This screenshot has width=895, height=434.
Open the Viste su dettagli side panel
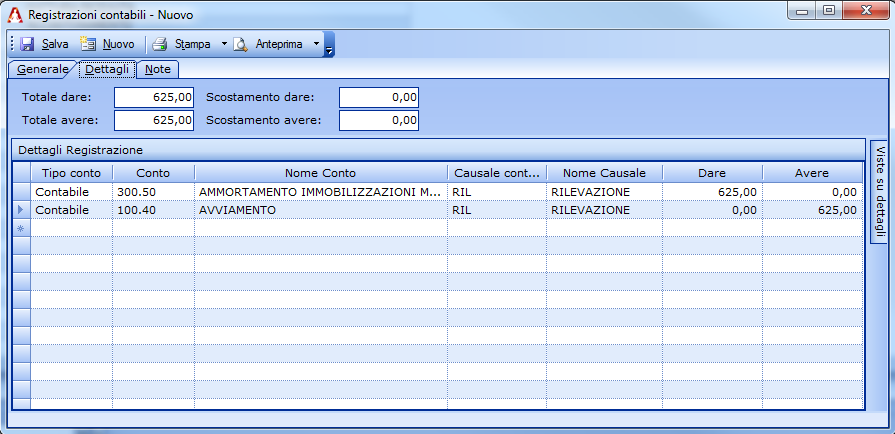[879, 190]
